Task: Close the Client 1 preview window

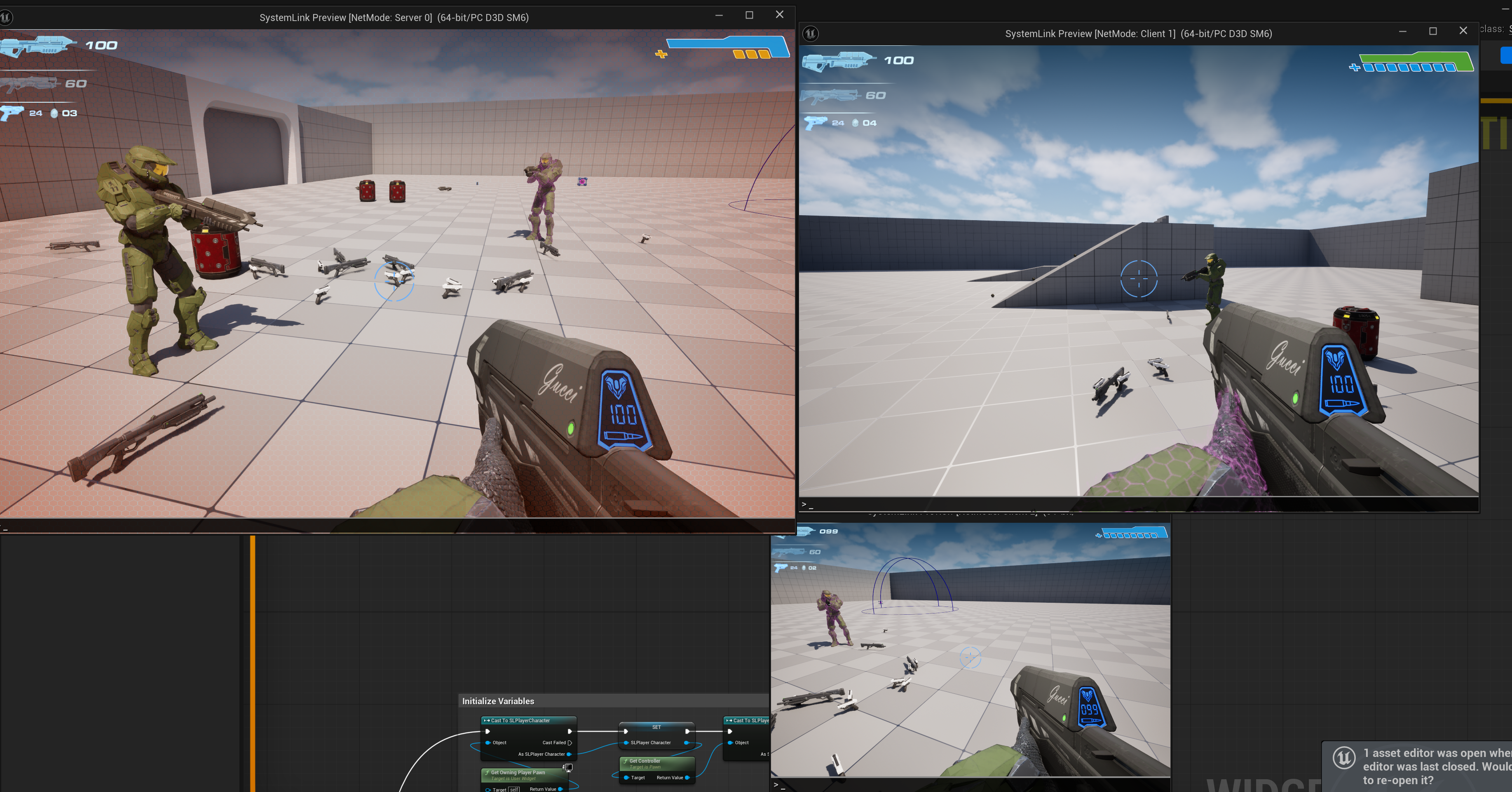Action: tap(1463, 31)
